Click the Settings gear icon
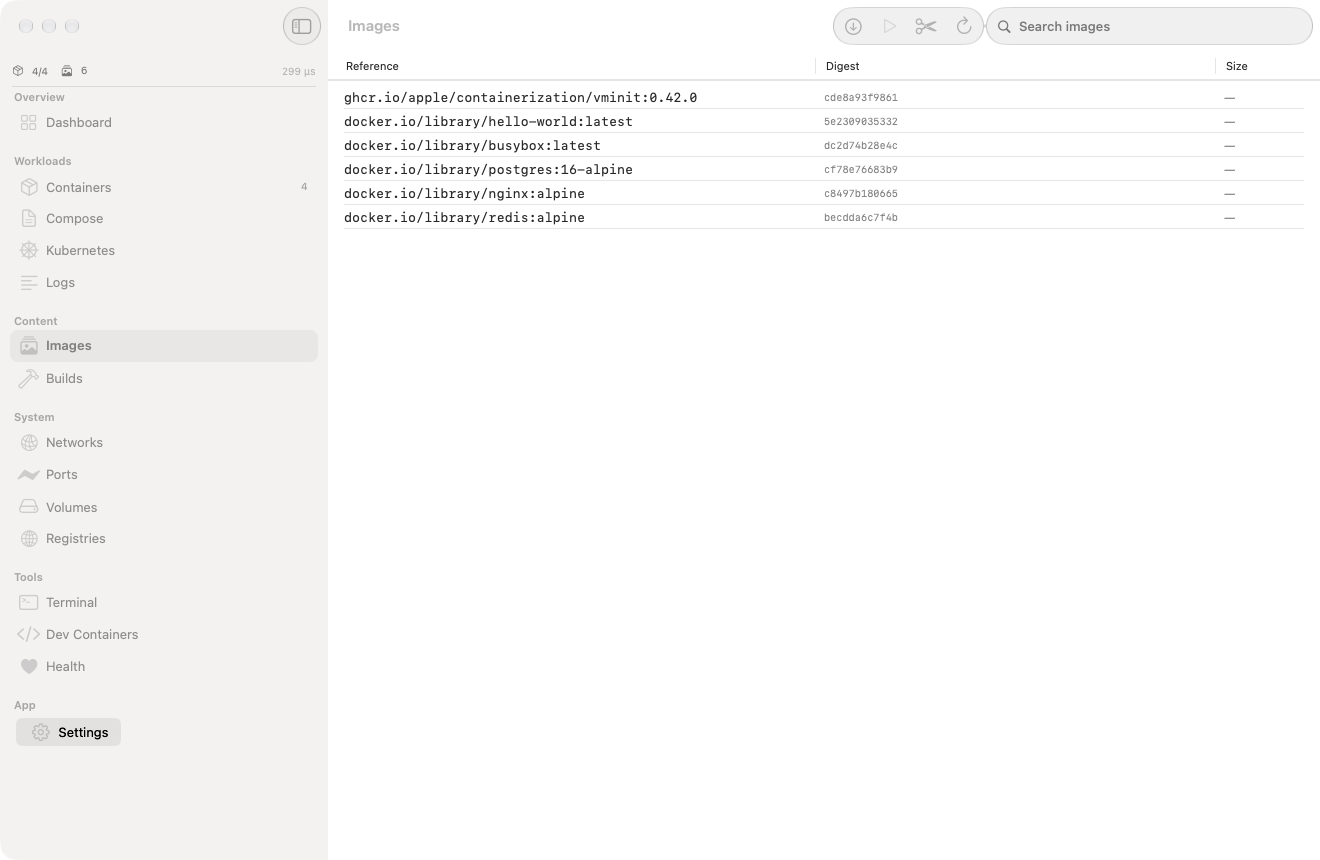The width and height of the screenshot is (1320, 860). [40, 732]
